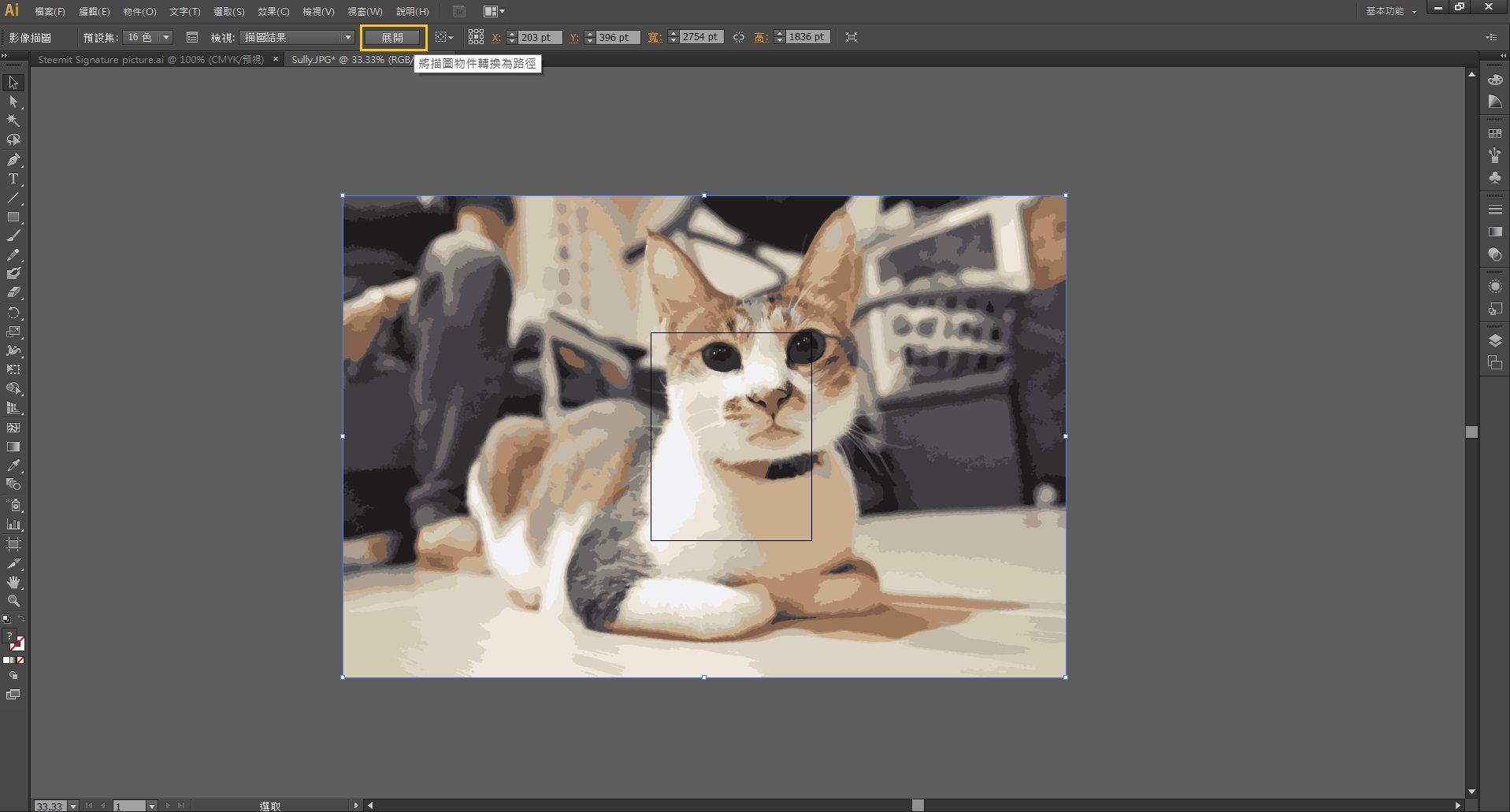Select the Paintbrush tool
This screenshot has width=1510, height=812.
13,235
